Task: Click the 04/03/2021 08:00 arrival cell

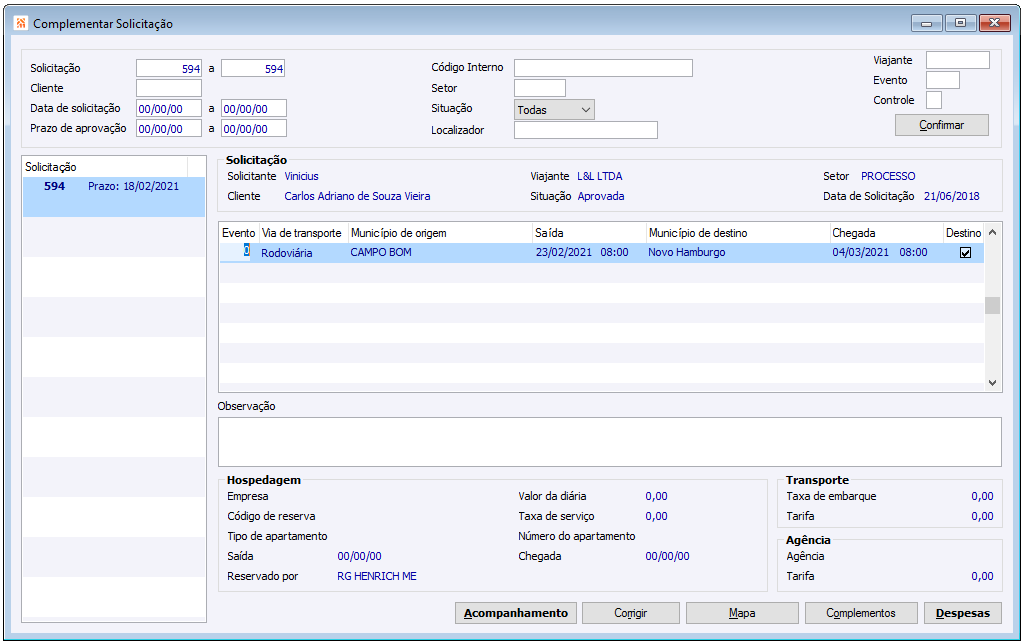Action: click(x=879, y=252)
